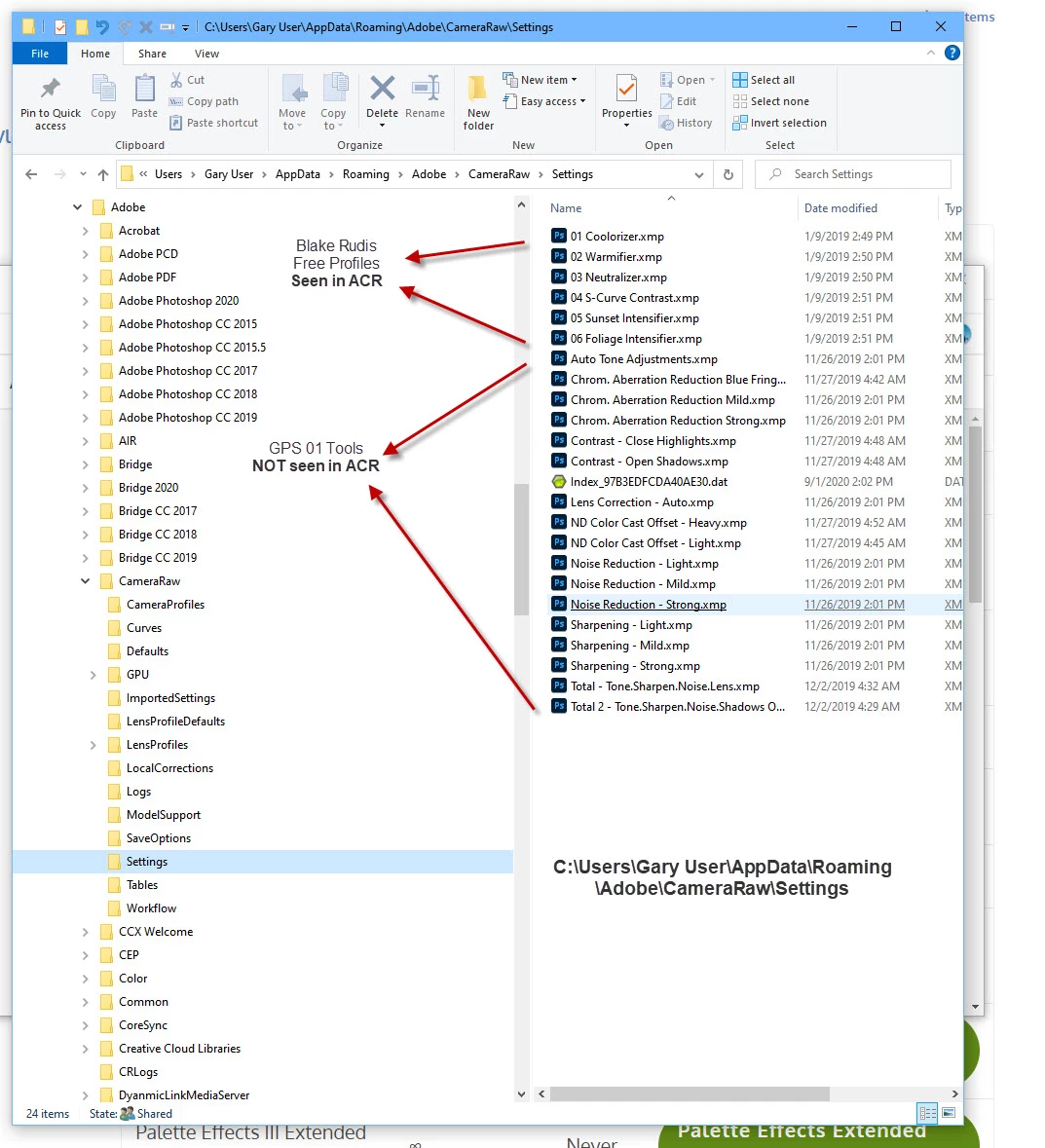The width and height of the screenshot is (1045, 1148).
Task: Open the address bar history dropdown
Action: [698, 175]
